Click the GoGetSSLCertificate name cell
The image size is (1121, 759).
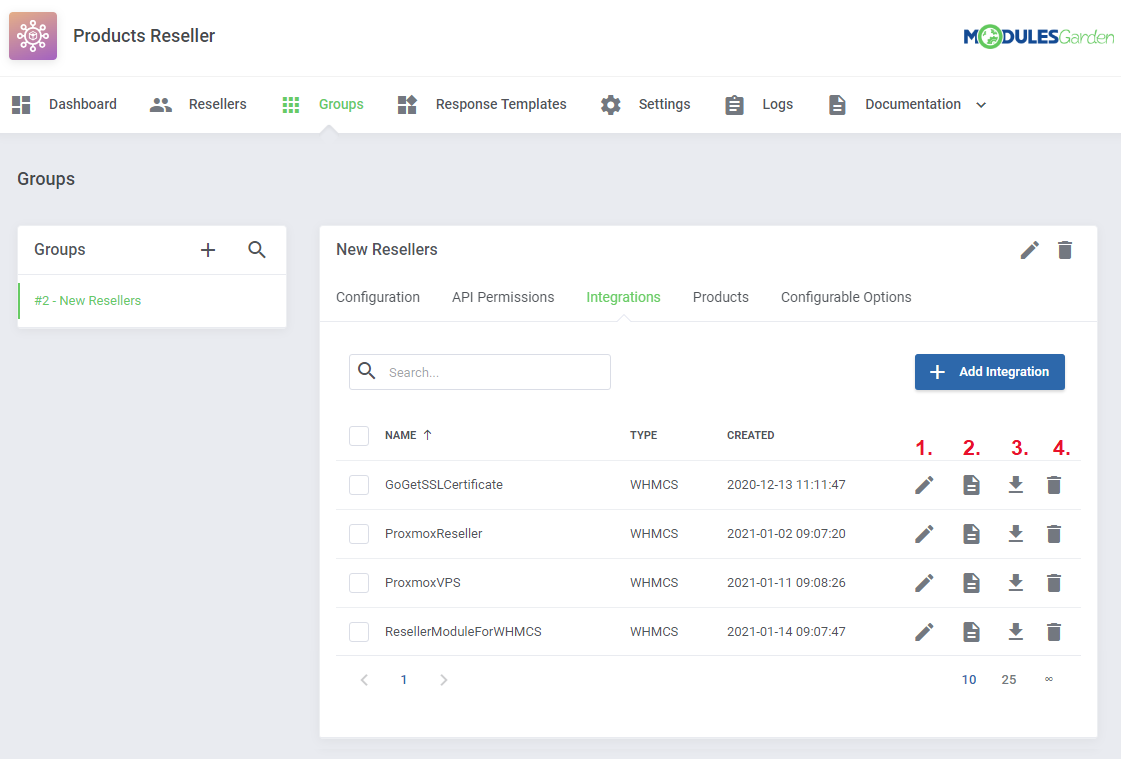444,485
